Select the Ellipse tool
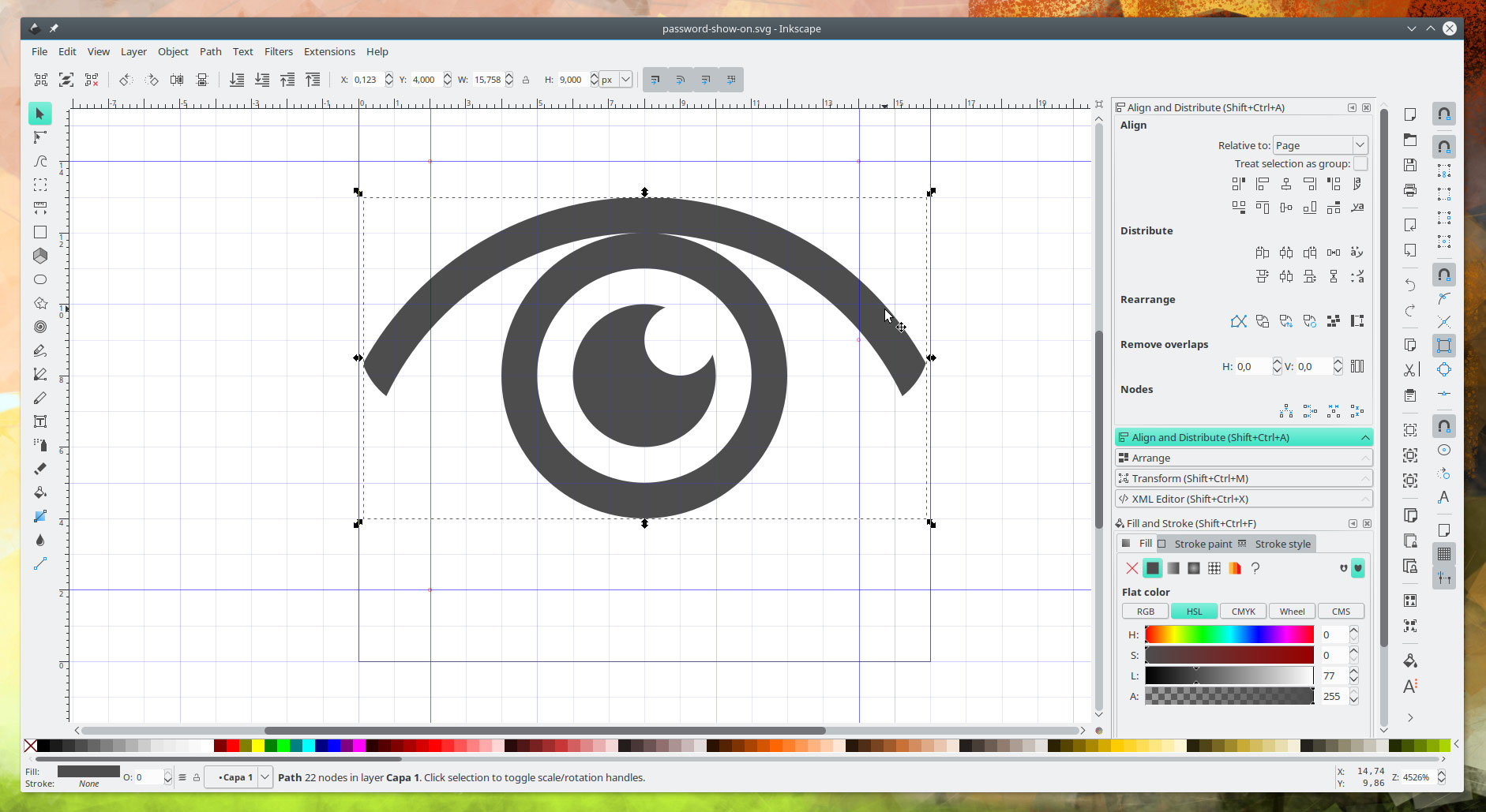The width and height of the screenshot is (1486, 812). click(40, 279)
